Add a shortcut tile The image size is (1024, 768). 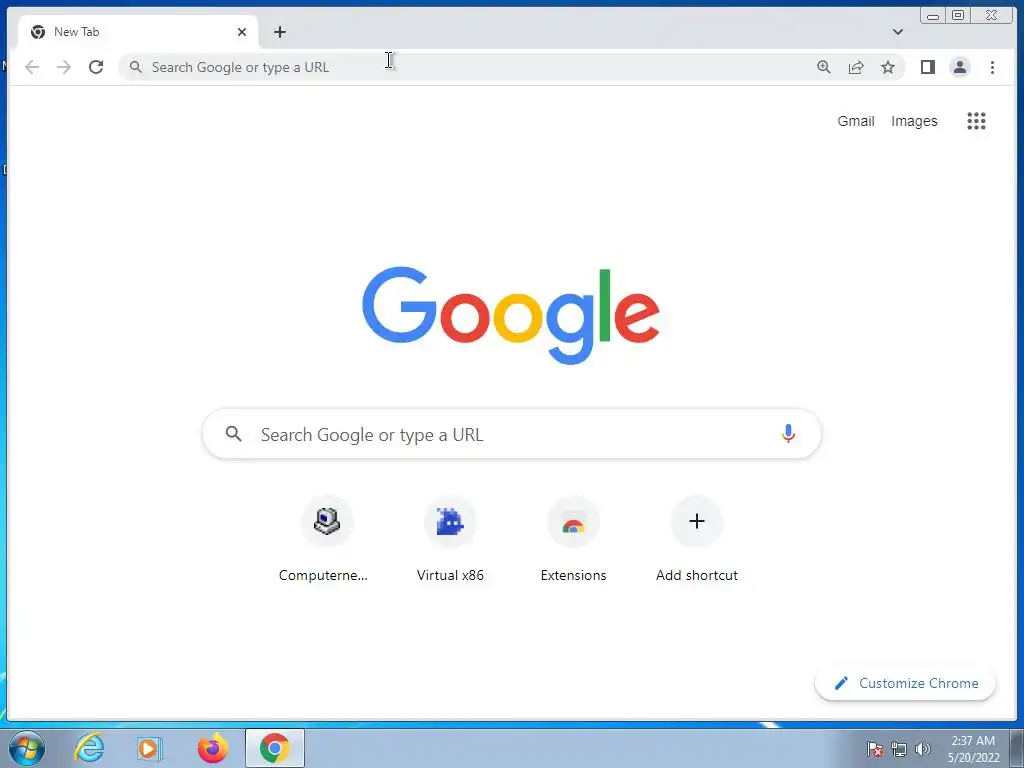pos(697,539)
